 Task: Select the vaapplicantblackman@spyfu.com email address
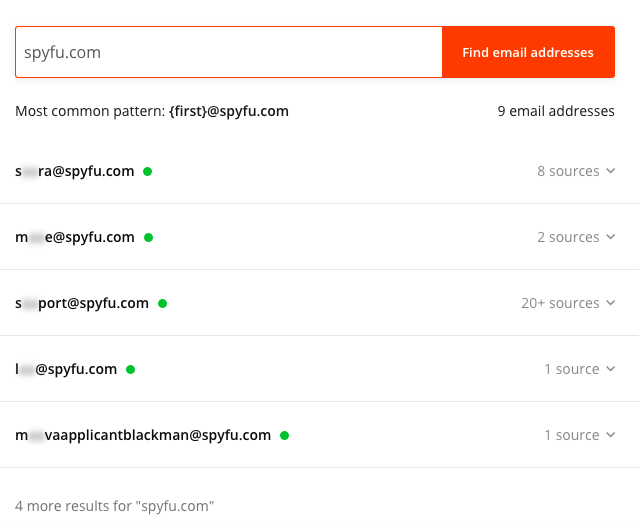tap(143, 435)
